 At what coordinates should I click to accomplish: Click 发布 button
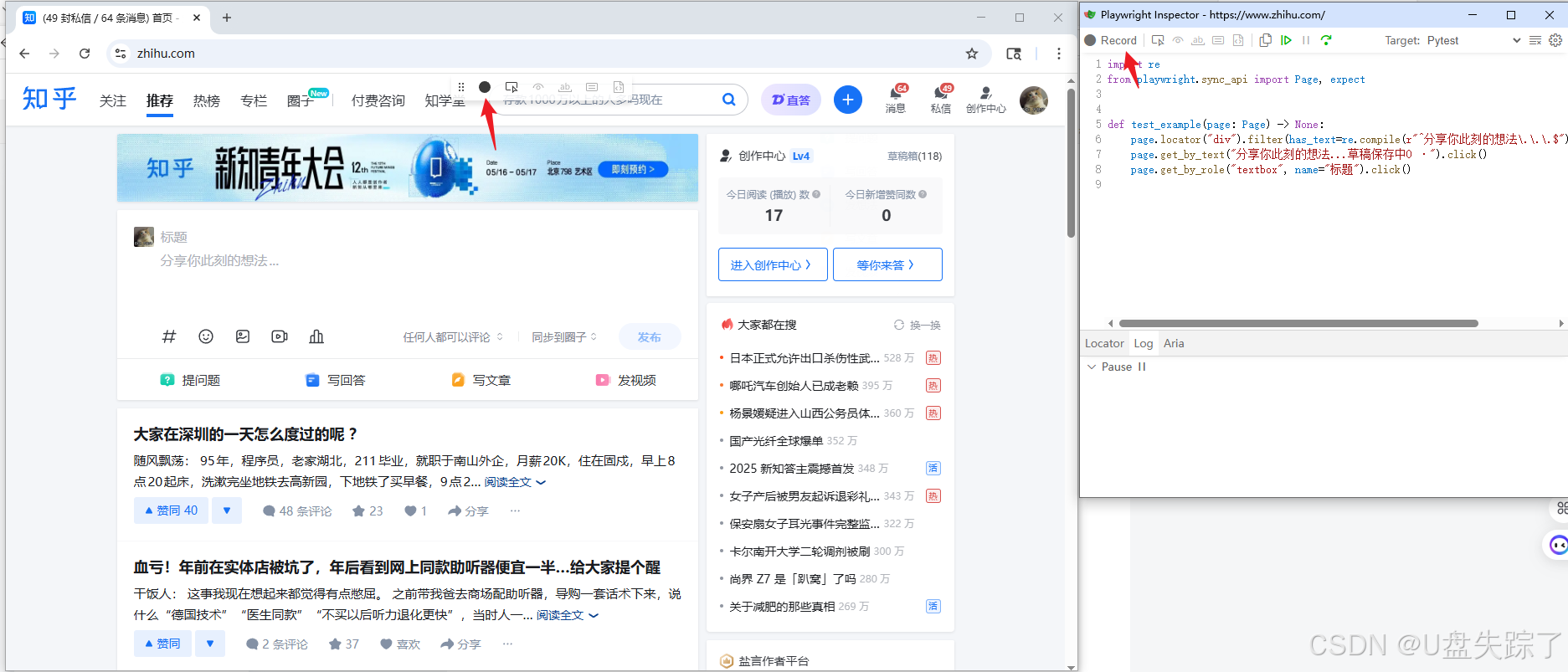click(x=650, y=337)
